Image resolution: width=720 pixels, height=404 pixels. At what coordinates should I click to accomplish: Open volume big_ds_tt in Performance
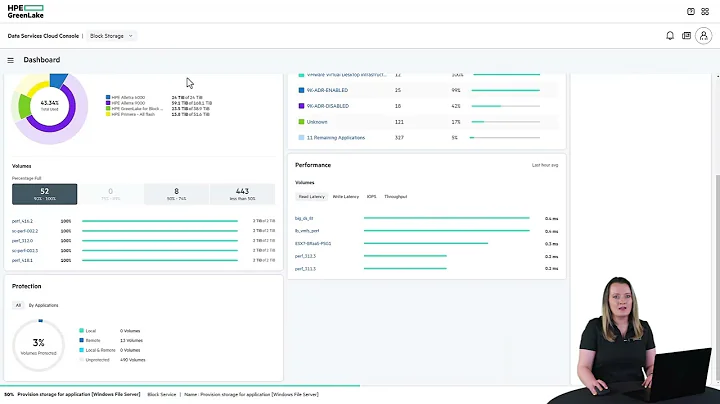(304, 219)
